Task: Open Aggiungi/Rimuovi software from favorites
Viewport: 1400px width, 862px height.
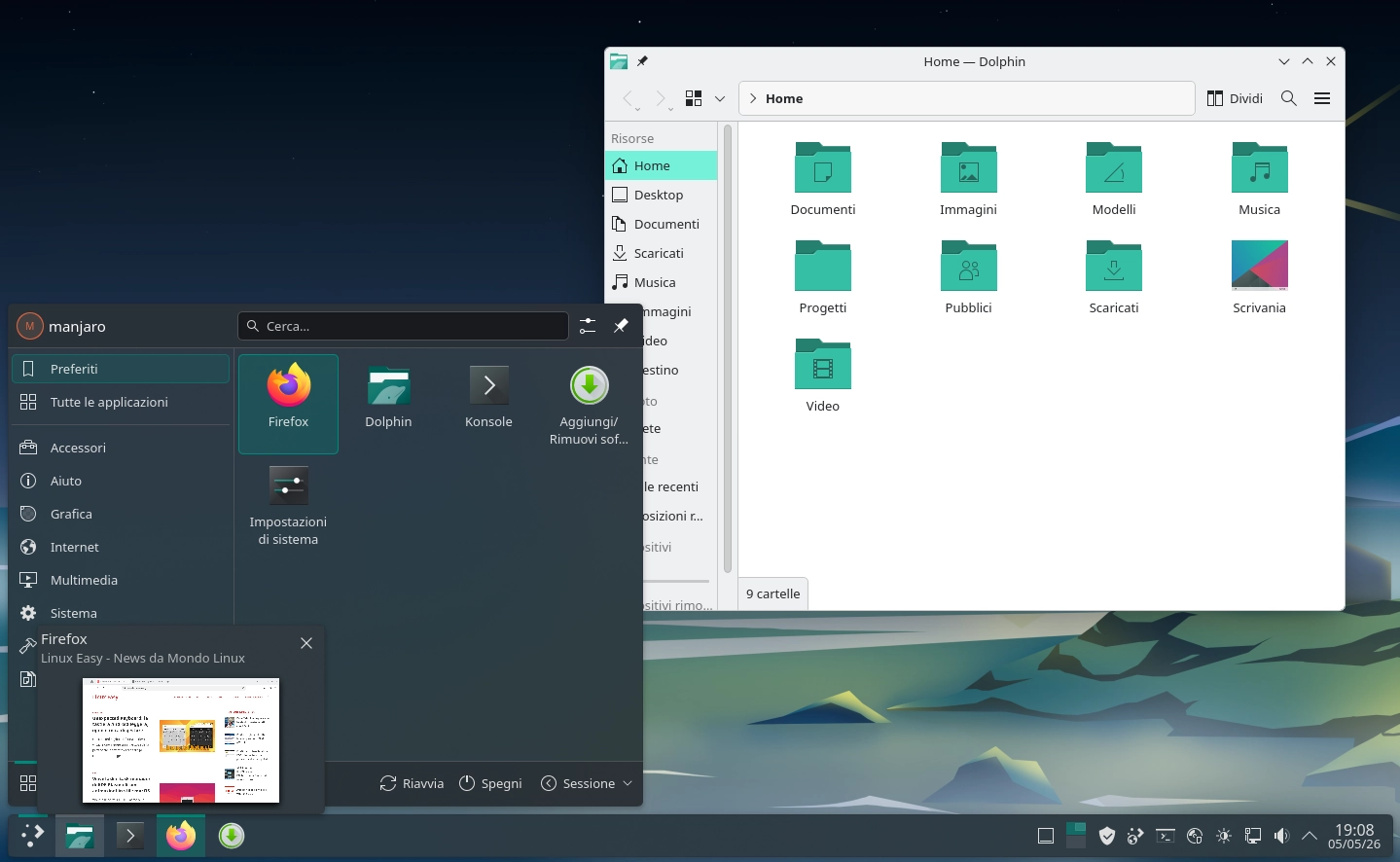Action: pyautogui.click(x=589, y=404)
